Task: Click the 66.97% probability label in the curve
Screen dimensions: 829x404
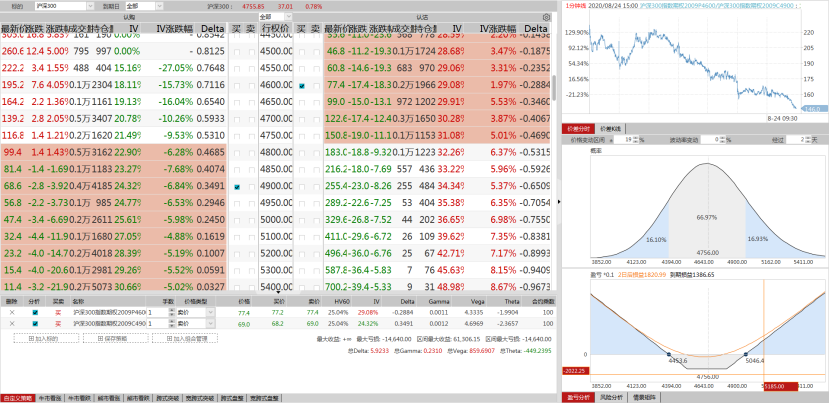Action: click(708, 217)
